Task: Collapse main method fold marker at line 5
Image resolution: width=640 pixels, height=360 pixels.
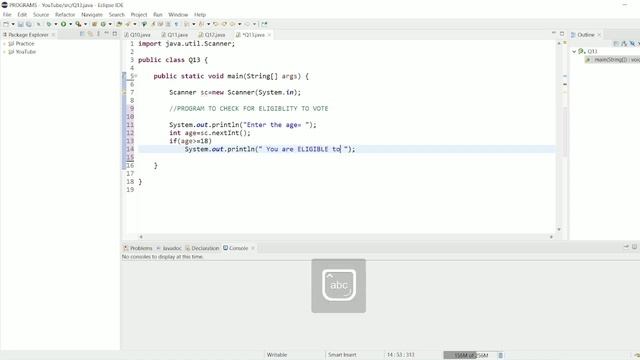Action: 136,76
